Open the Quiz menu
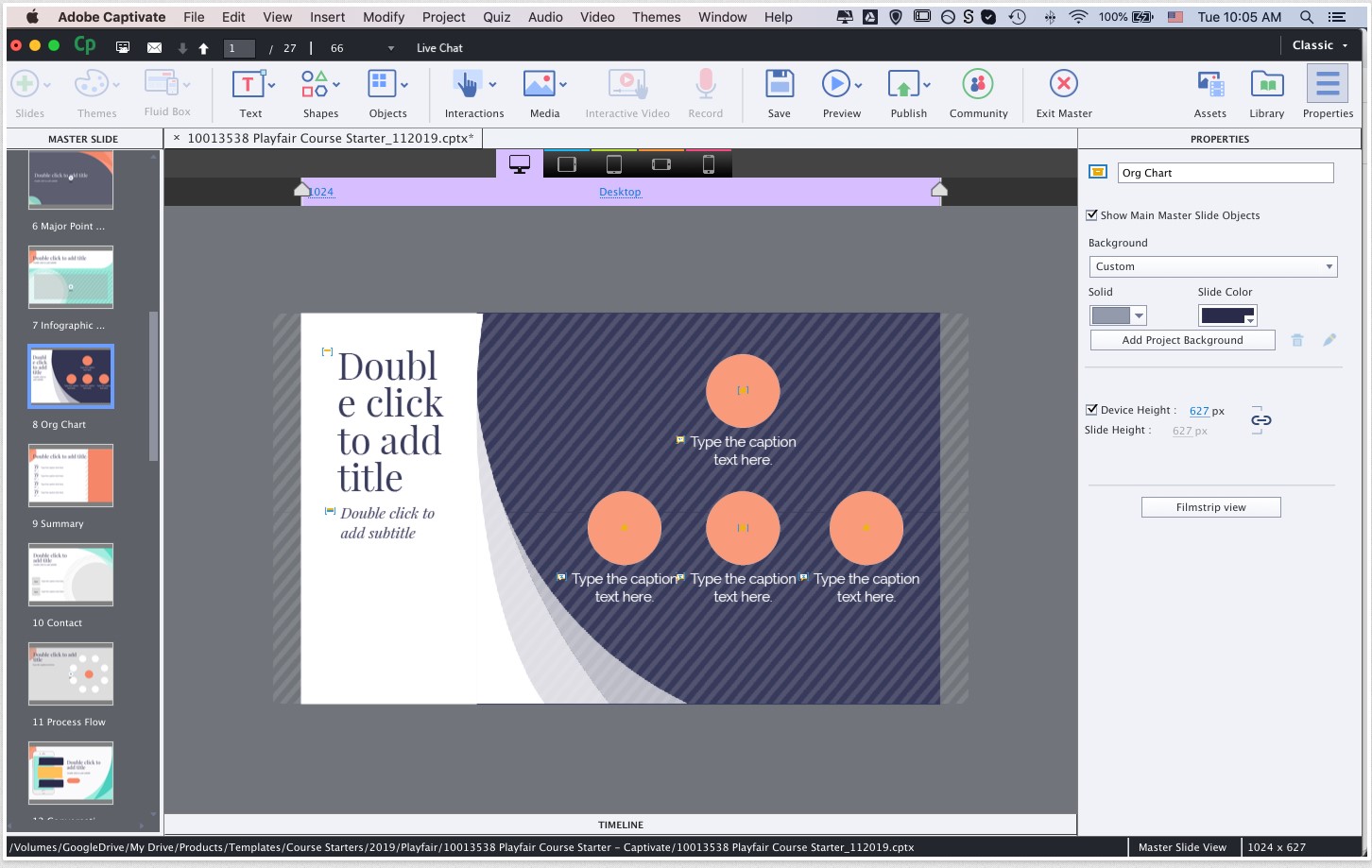The image size is (1372, 868). (496, 17)
